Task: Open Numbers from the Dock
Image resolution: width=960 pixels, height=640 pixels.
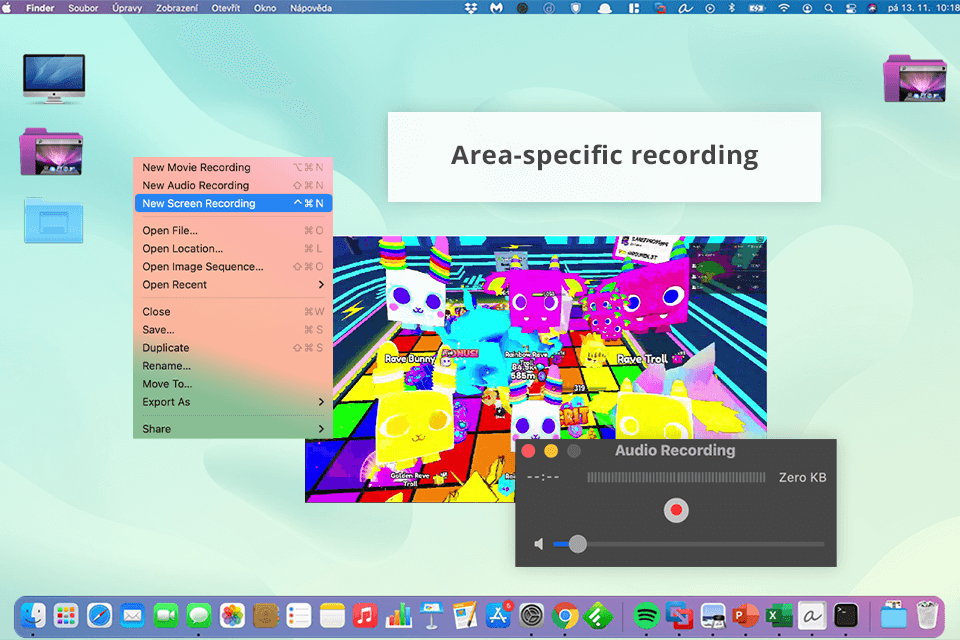Action: [399, 616]
